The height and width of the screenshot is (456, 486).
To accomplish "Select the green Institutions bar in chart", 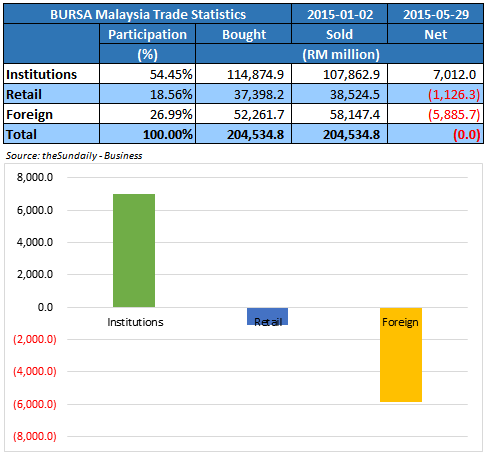I will point(134,250).
